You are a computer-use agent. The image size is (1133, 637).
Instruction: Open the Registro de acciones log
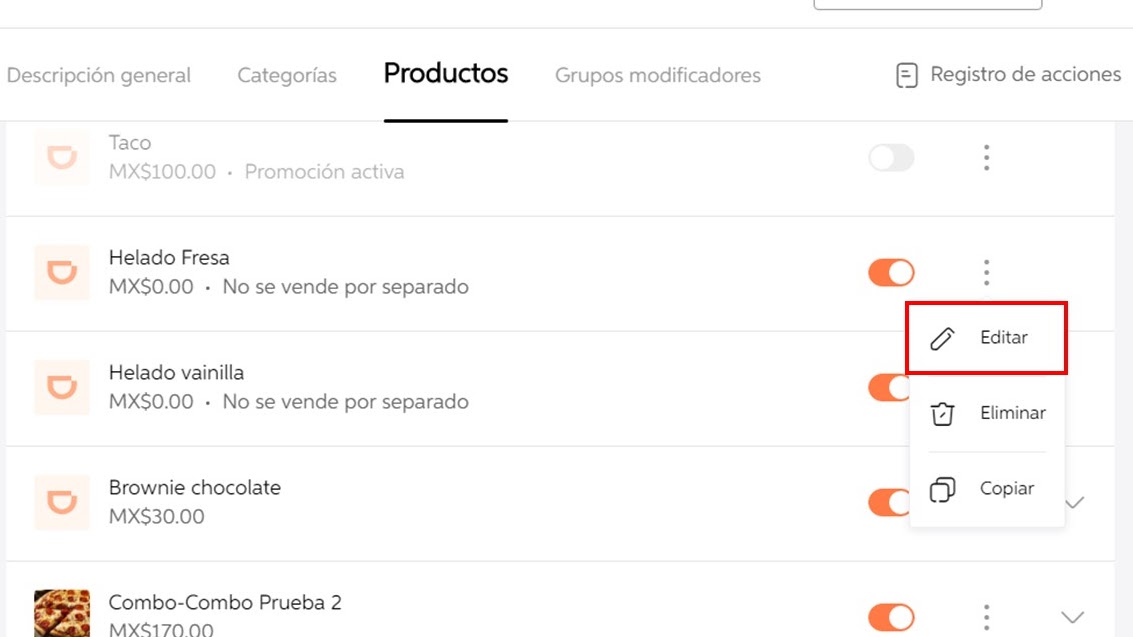tap(1005, 74)
